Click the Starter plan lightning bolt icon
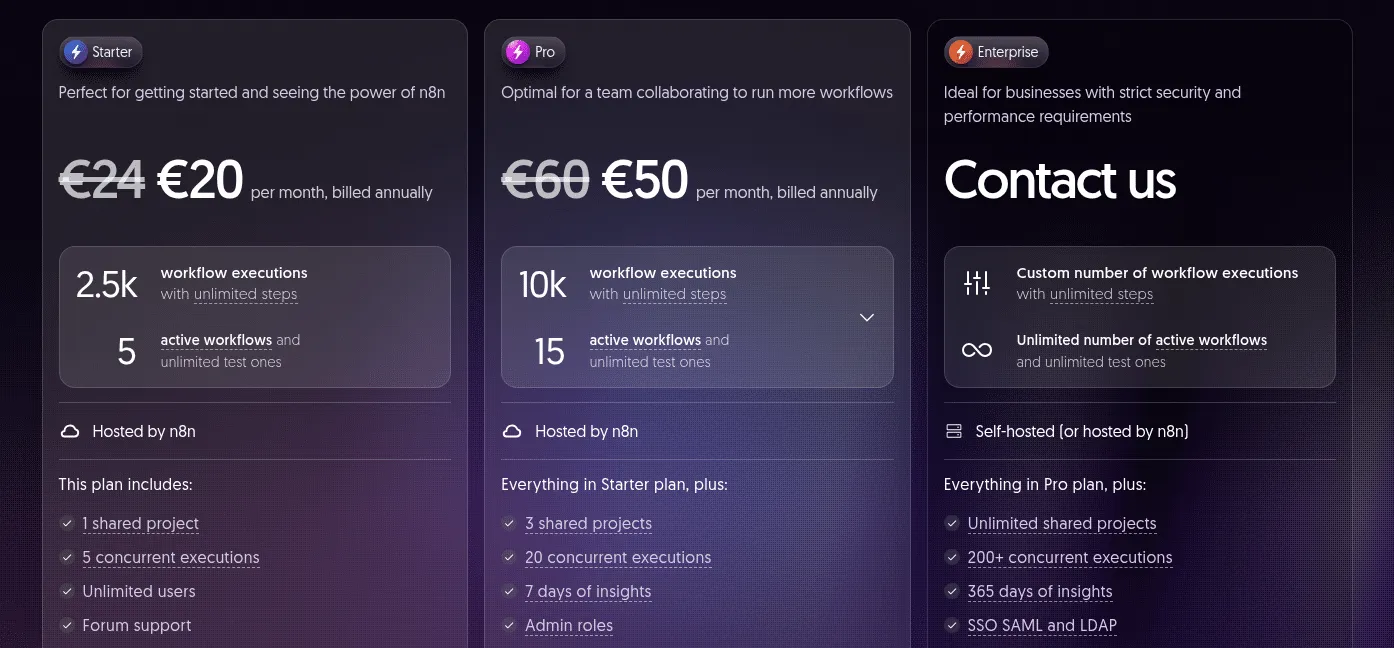This screenshot has width=1394, height=648. pyautogui.click(x=75, y=52)
